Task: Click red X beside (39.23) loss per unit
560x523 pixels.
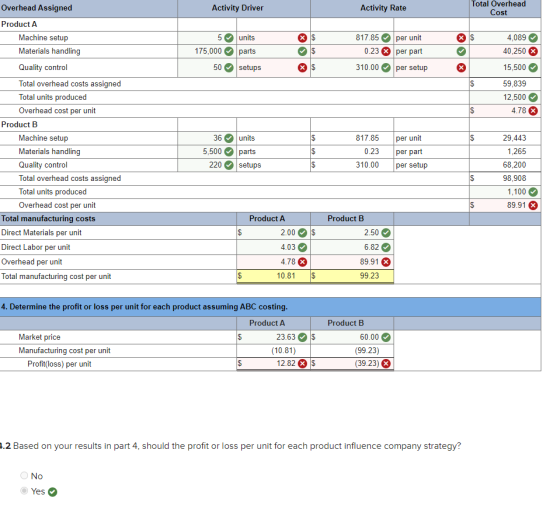Action: pyautogui.click(x=386, y=364)
